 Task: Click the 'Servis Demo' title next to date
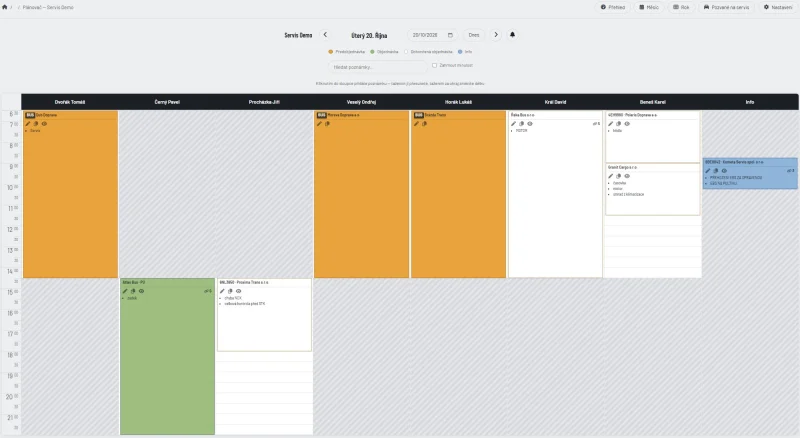click(298, 35)
